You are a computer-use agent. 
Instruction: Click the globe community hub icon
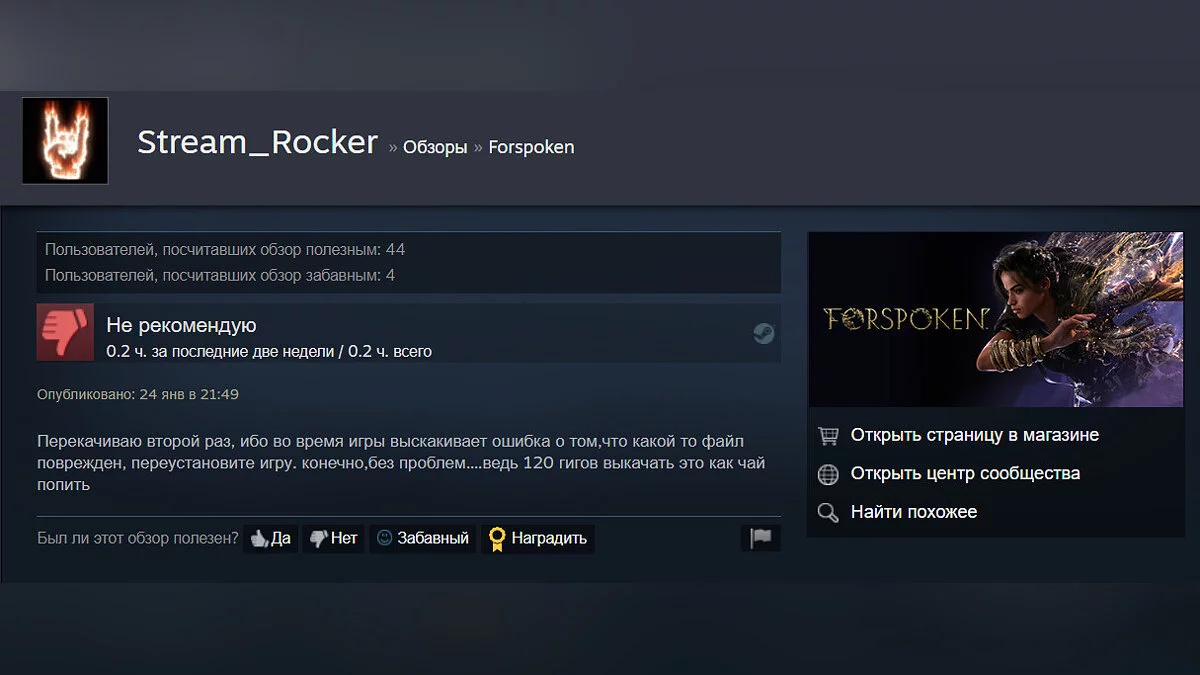pos(828,474)
